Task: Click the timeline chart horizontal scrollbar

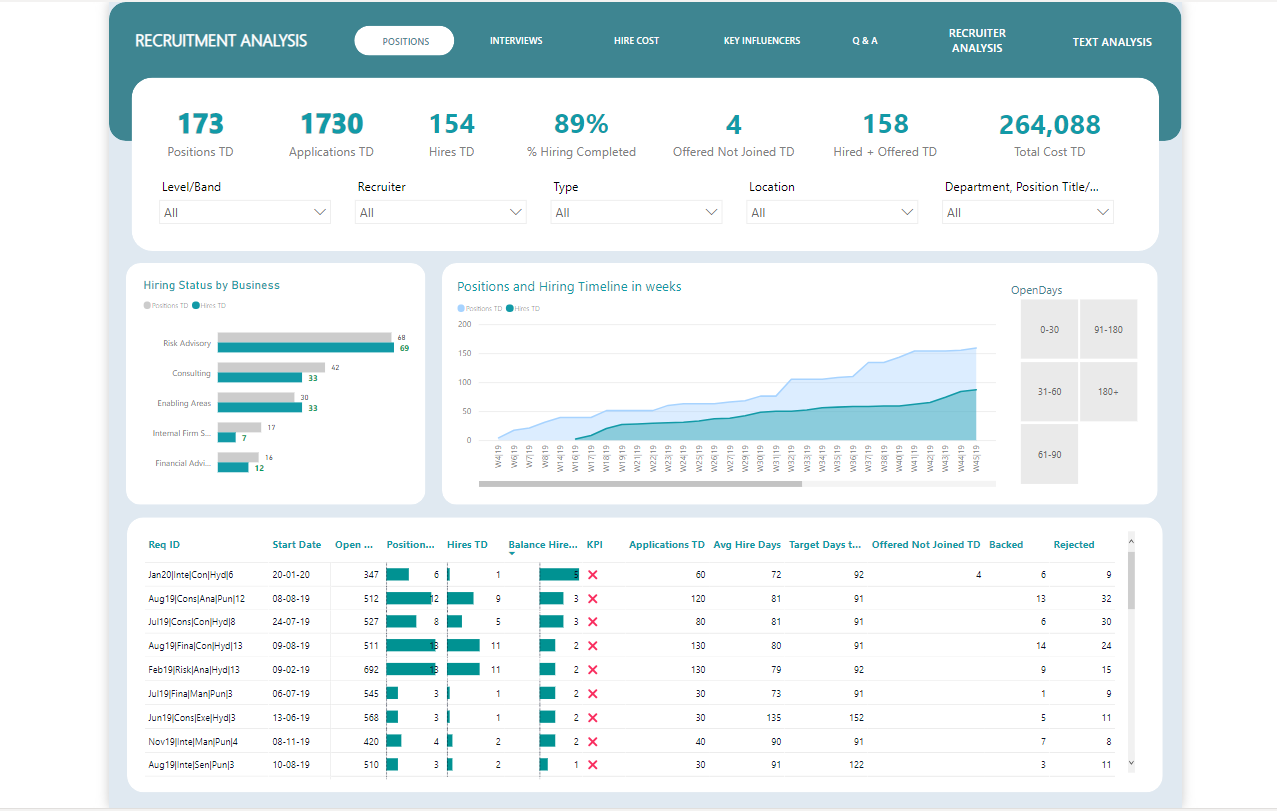Action: pos(640,484)
